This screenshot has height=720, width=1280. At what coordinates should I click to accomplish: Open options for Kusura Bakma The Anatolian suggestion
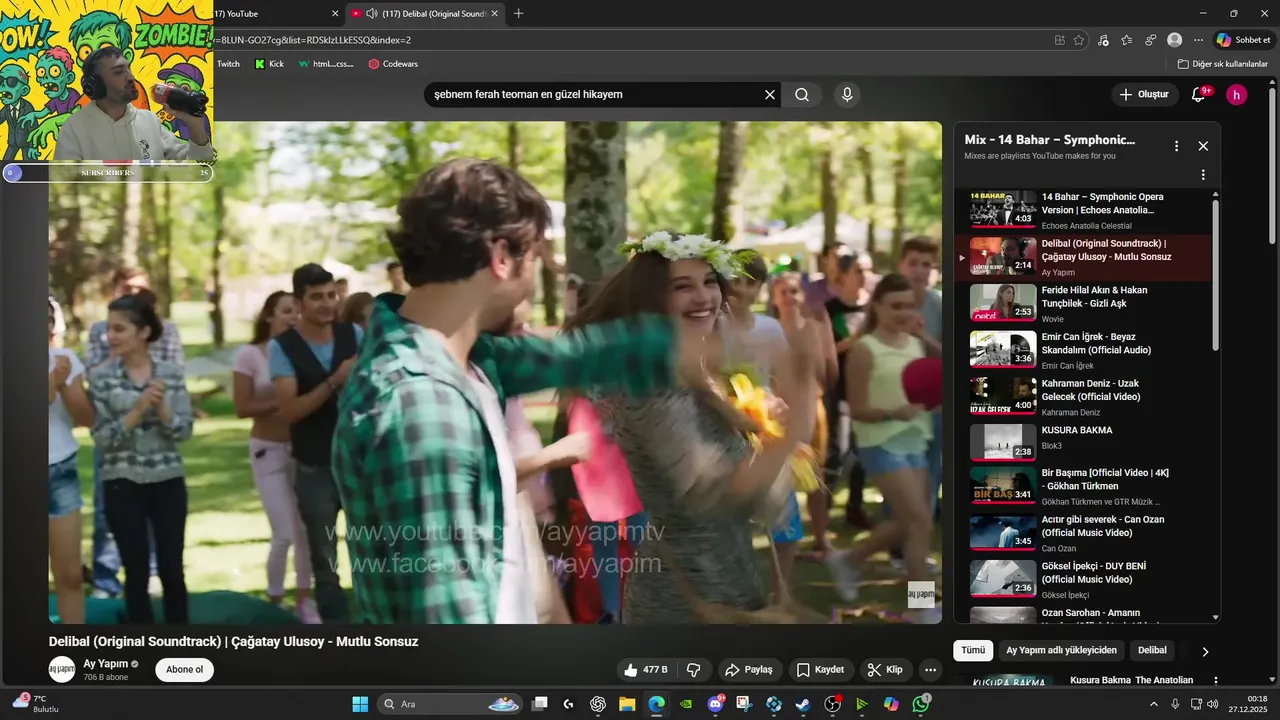click(x=1215, y=681)
